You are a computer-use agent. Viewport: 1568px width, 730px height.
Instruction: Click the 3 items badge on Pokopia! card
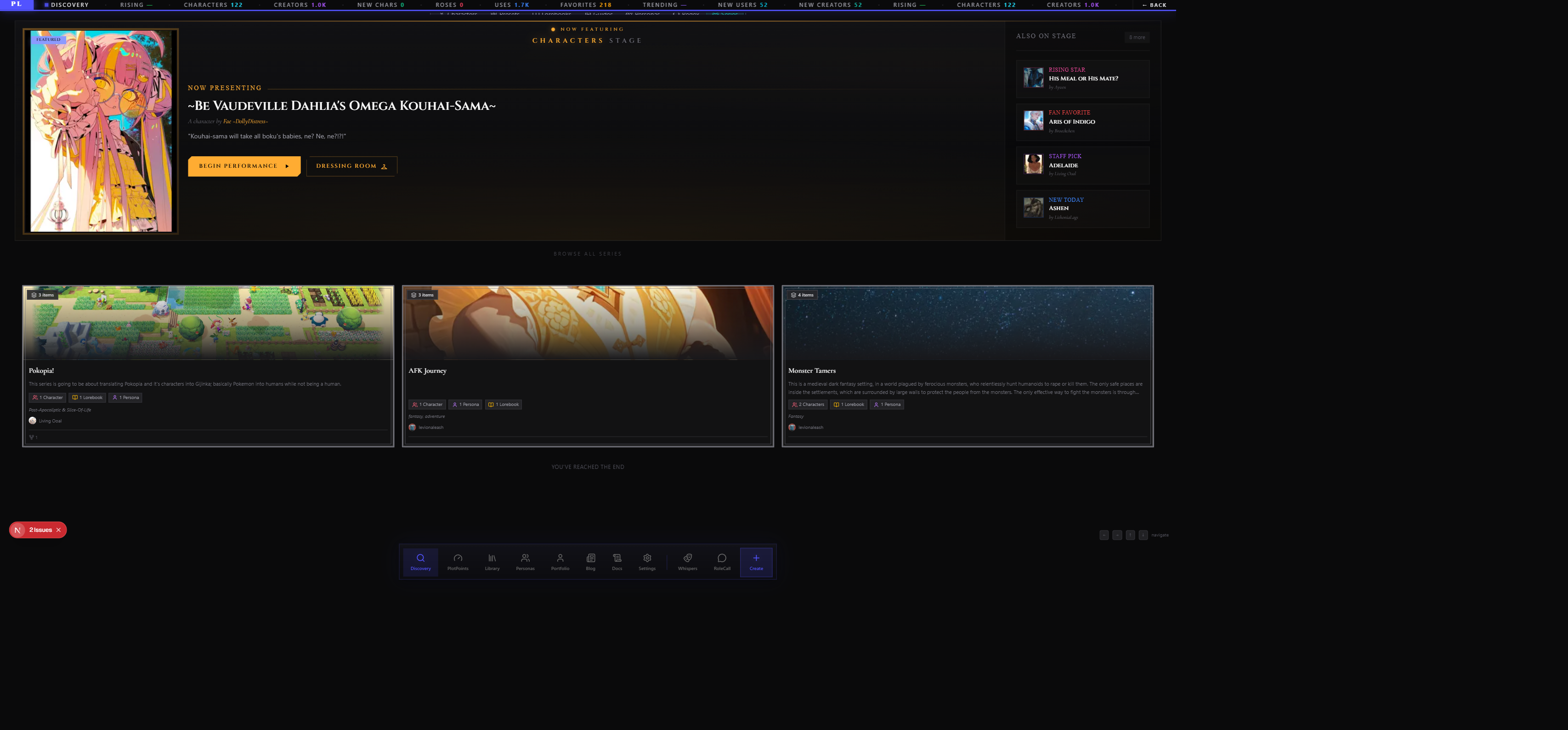(x=43, y=295)
